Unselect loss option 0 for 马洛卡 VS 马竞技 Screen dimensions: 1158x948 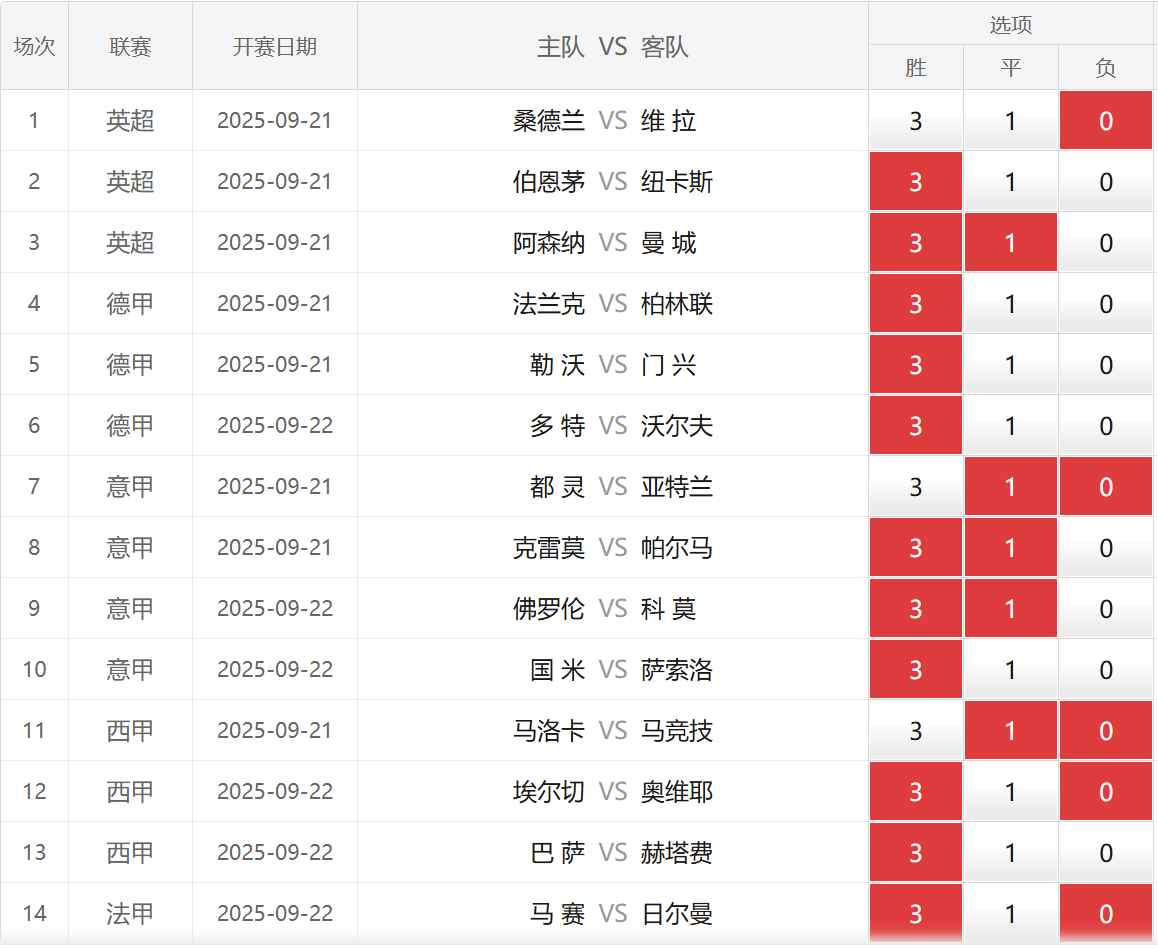tap(1106, 731)
